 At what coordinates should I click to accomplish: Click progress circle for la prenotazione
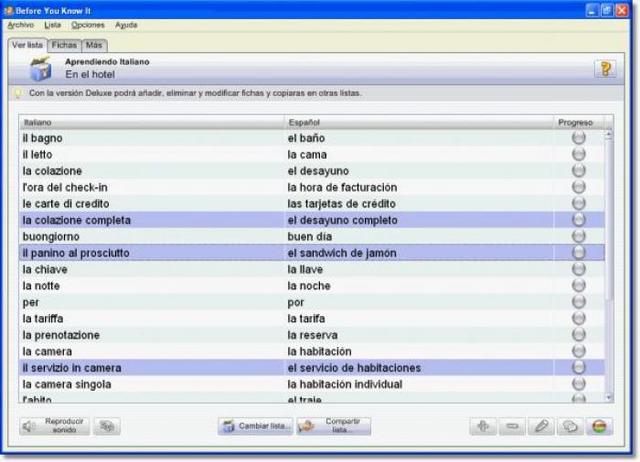(579, 335)
